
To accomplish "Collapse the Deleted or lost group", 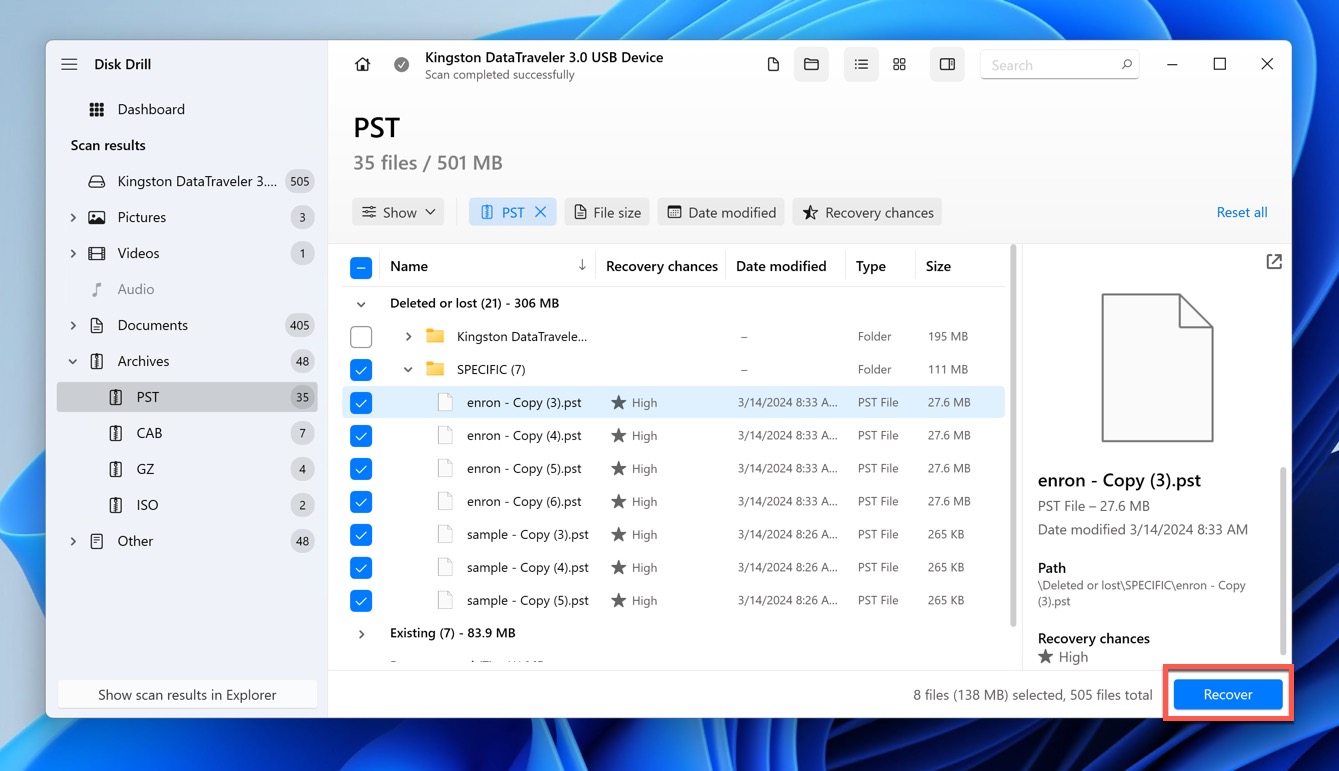I will point(361,303).
